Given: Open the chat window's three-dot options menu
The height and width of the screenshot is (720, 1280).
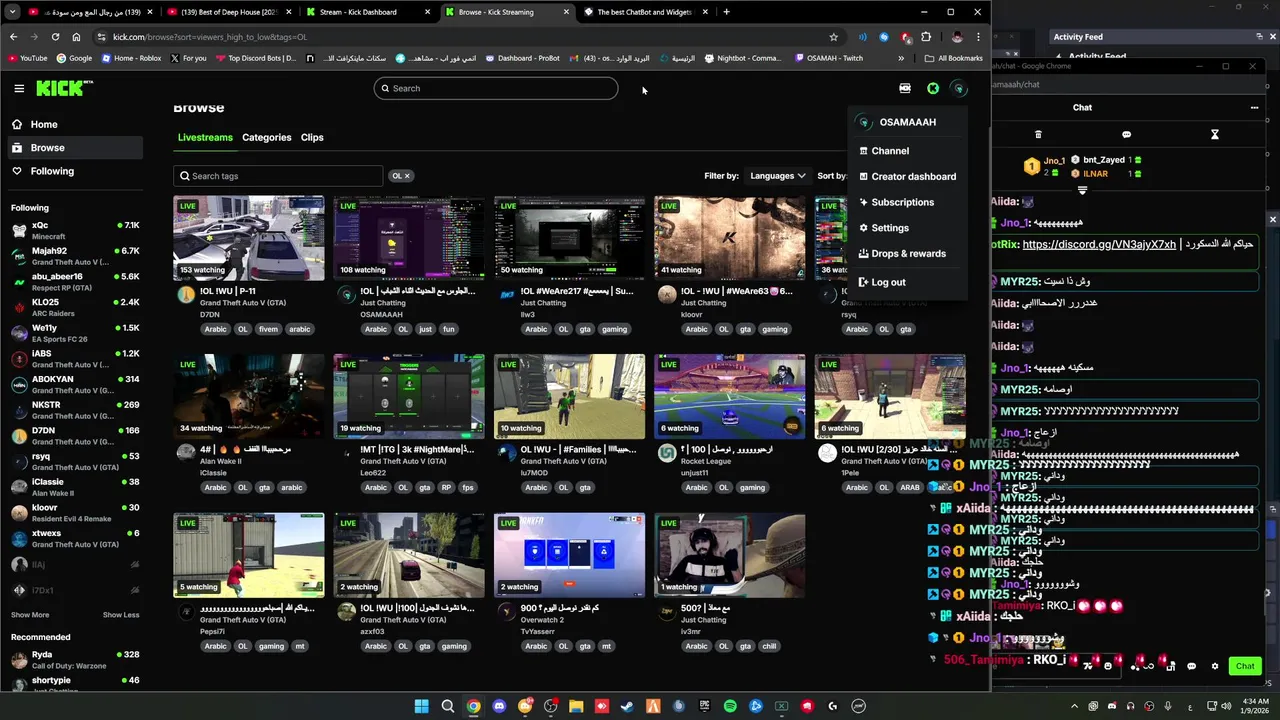Looking at the screenshot, I should pyautogui.click(x=1254, y=107).
